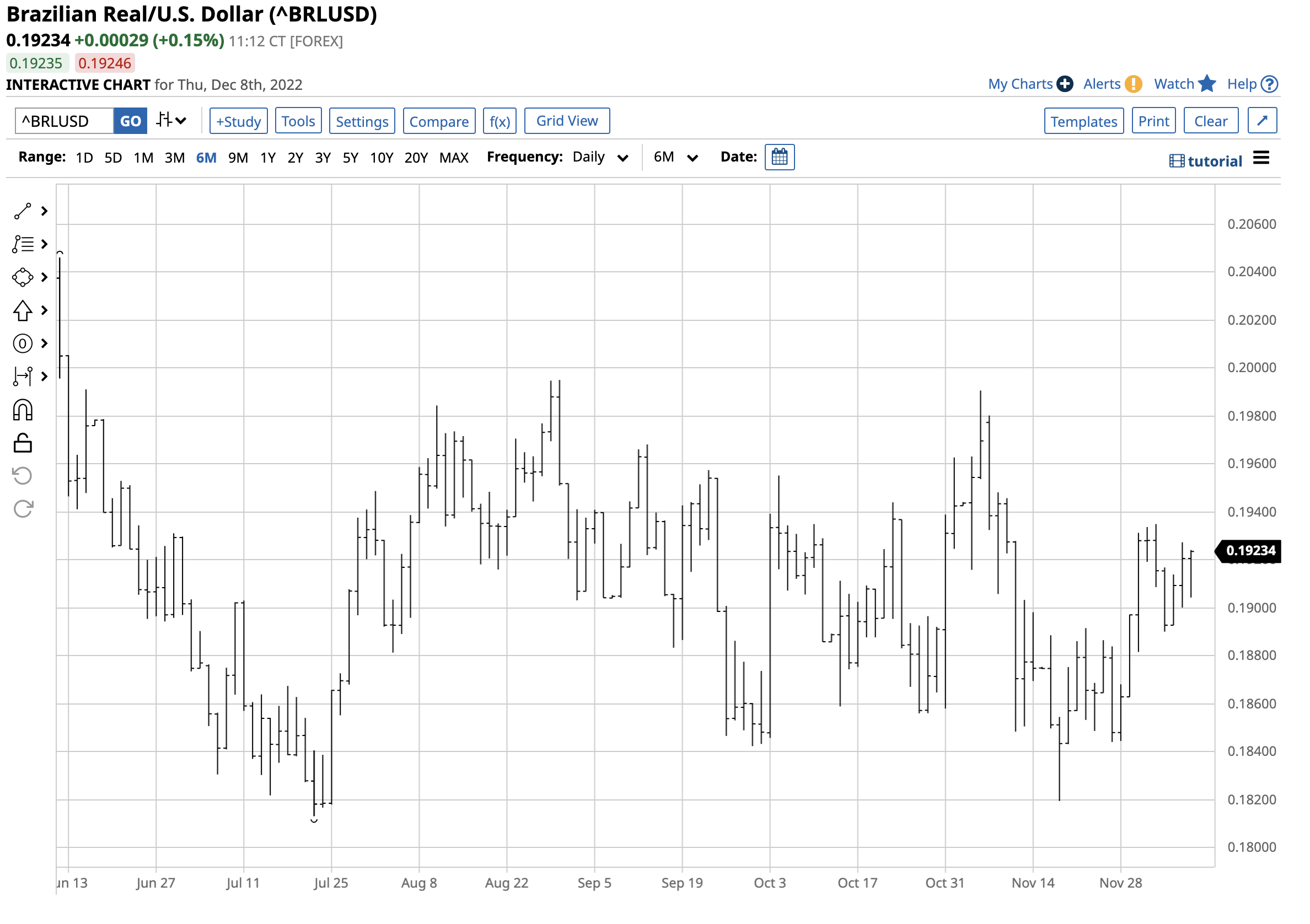Screen dimensions: 1310x924
Task: Open the hamburger menu beside tutorial
Action: (x=1261, y=158)
